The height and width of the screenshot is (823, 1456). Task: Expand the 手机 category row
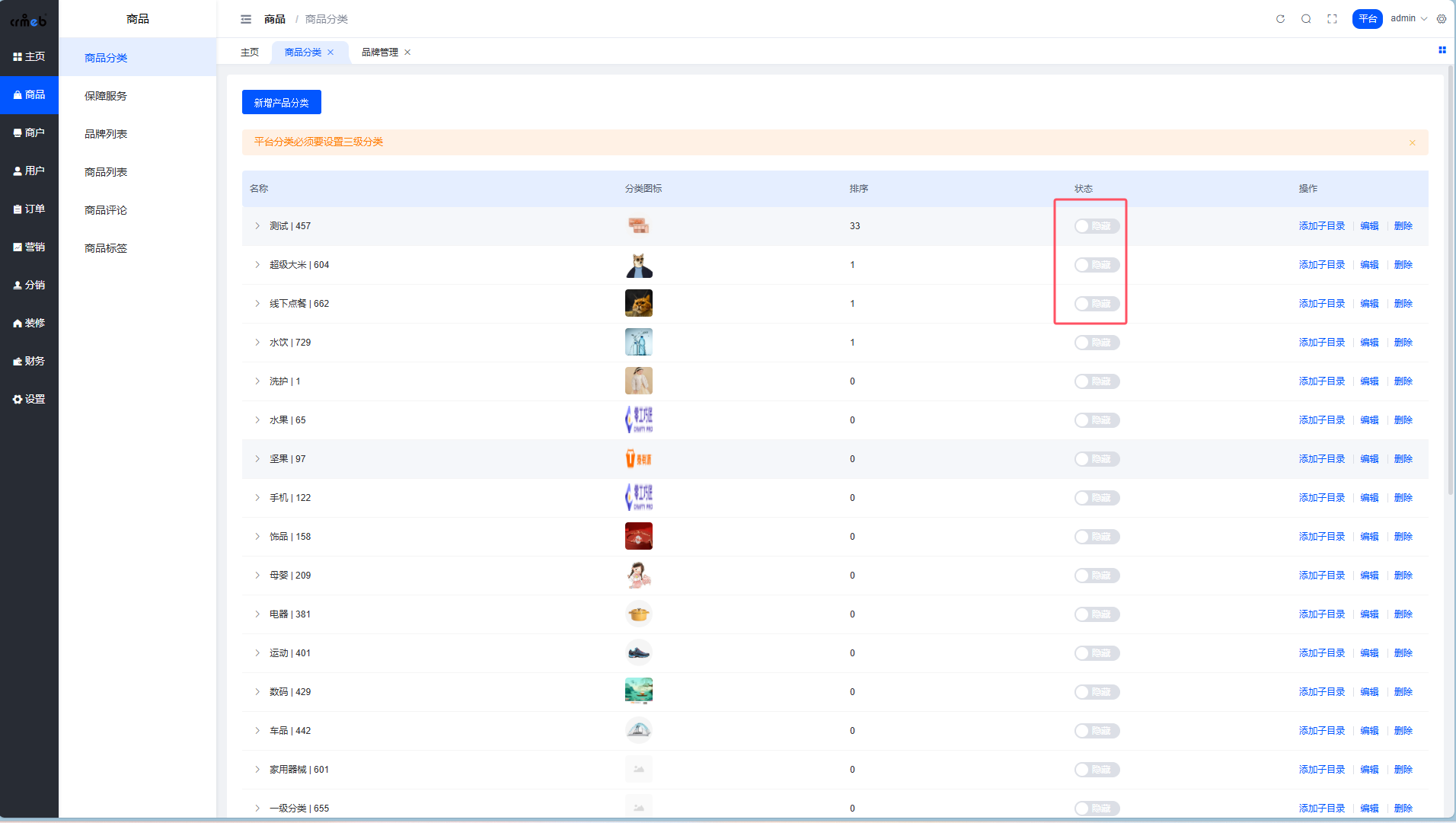pyautogui.click(x=257, y=498)
